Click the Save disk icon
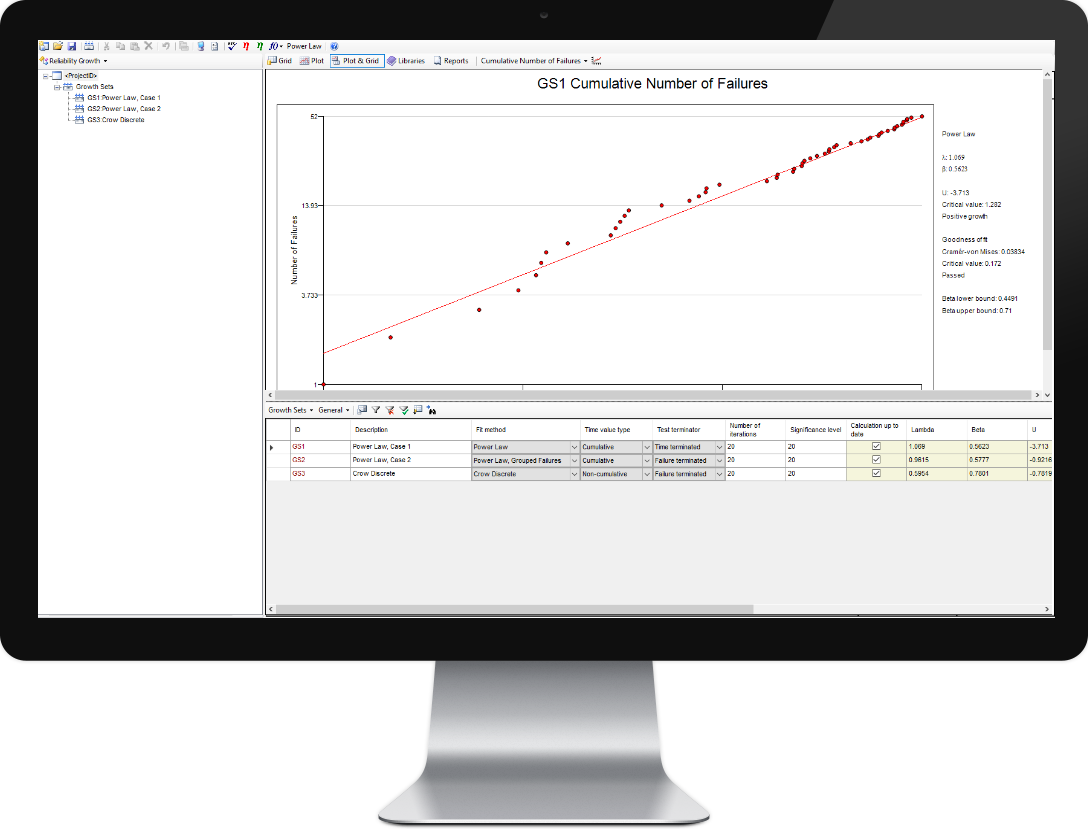 coord(72,46)
